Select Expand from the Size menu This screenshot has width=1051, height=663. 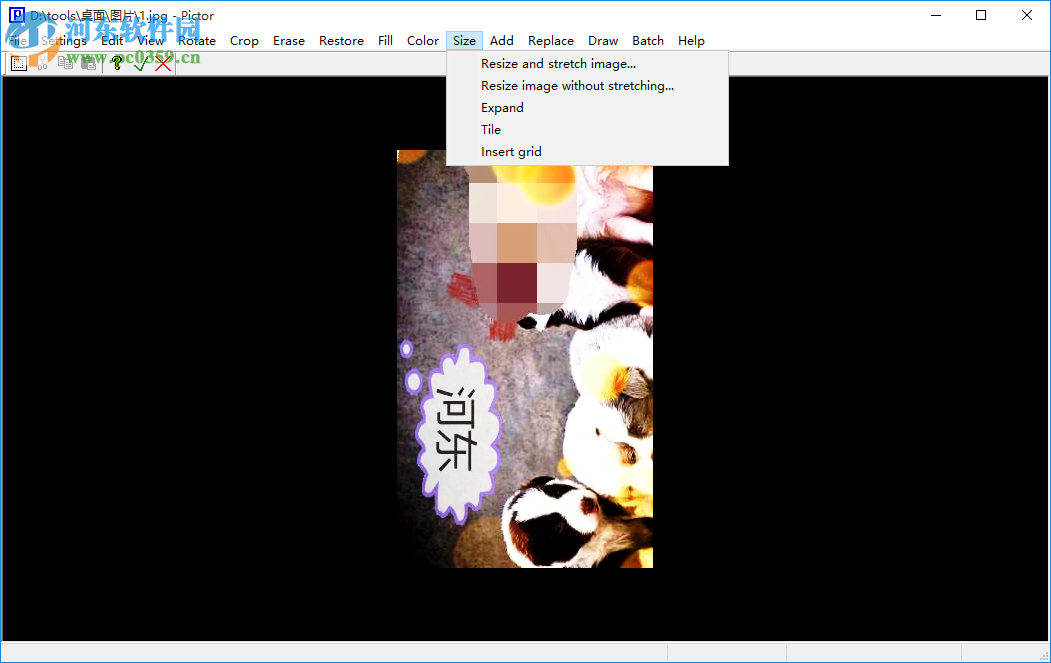click(502, 107)
